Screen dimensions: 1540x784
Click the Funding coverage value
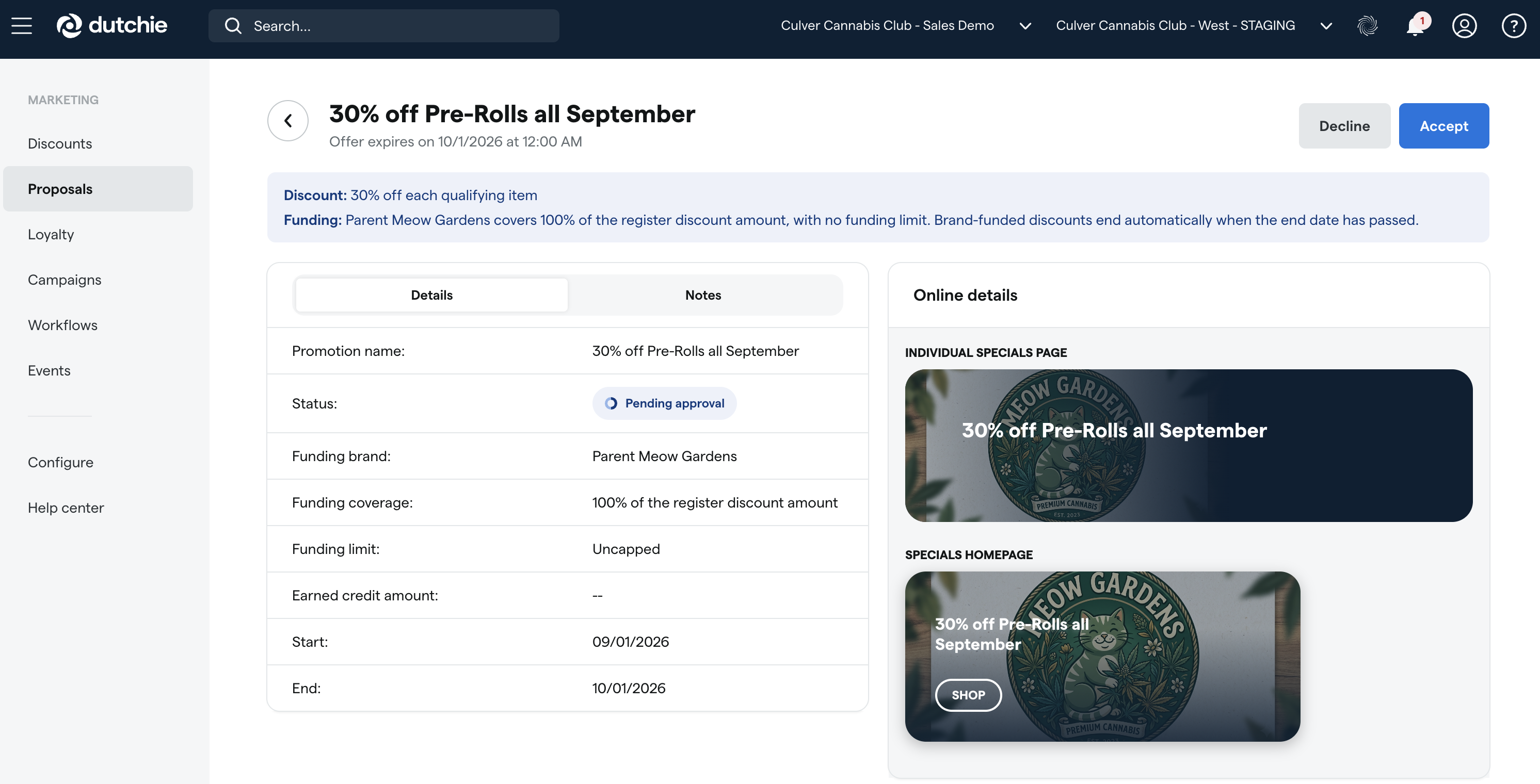[715, 503]
